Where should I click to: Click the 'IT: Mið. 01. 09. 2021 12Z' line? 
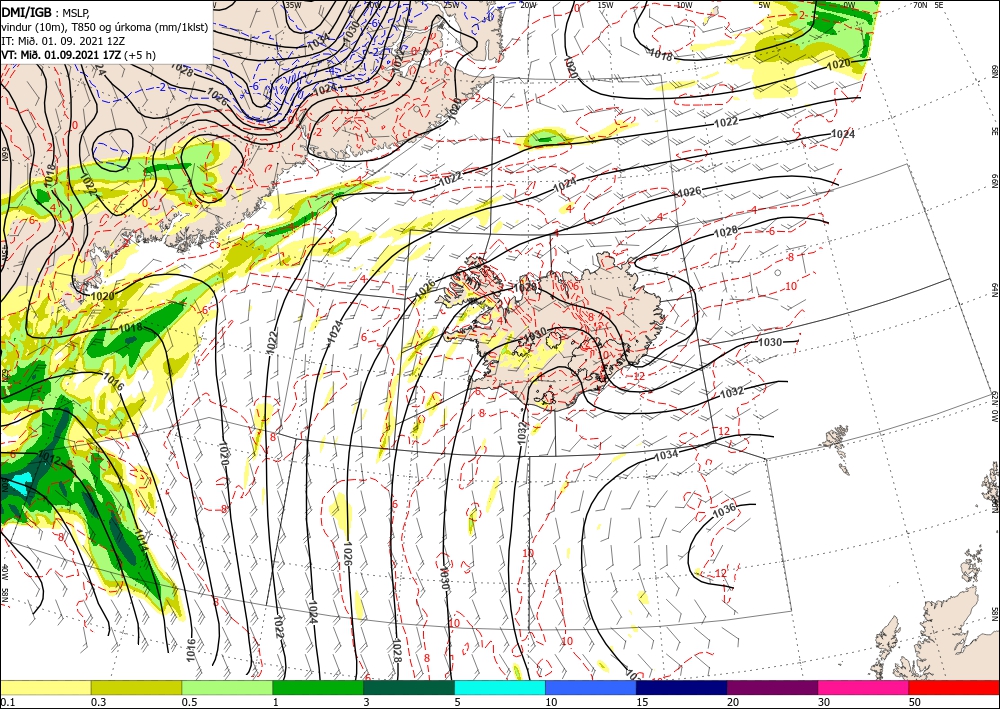pyautogui.click(x=62, y=40)
